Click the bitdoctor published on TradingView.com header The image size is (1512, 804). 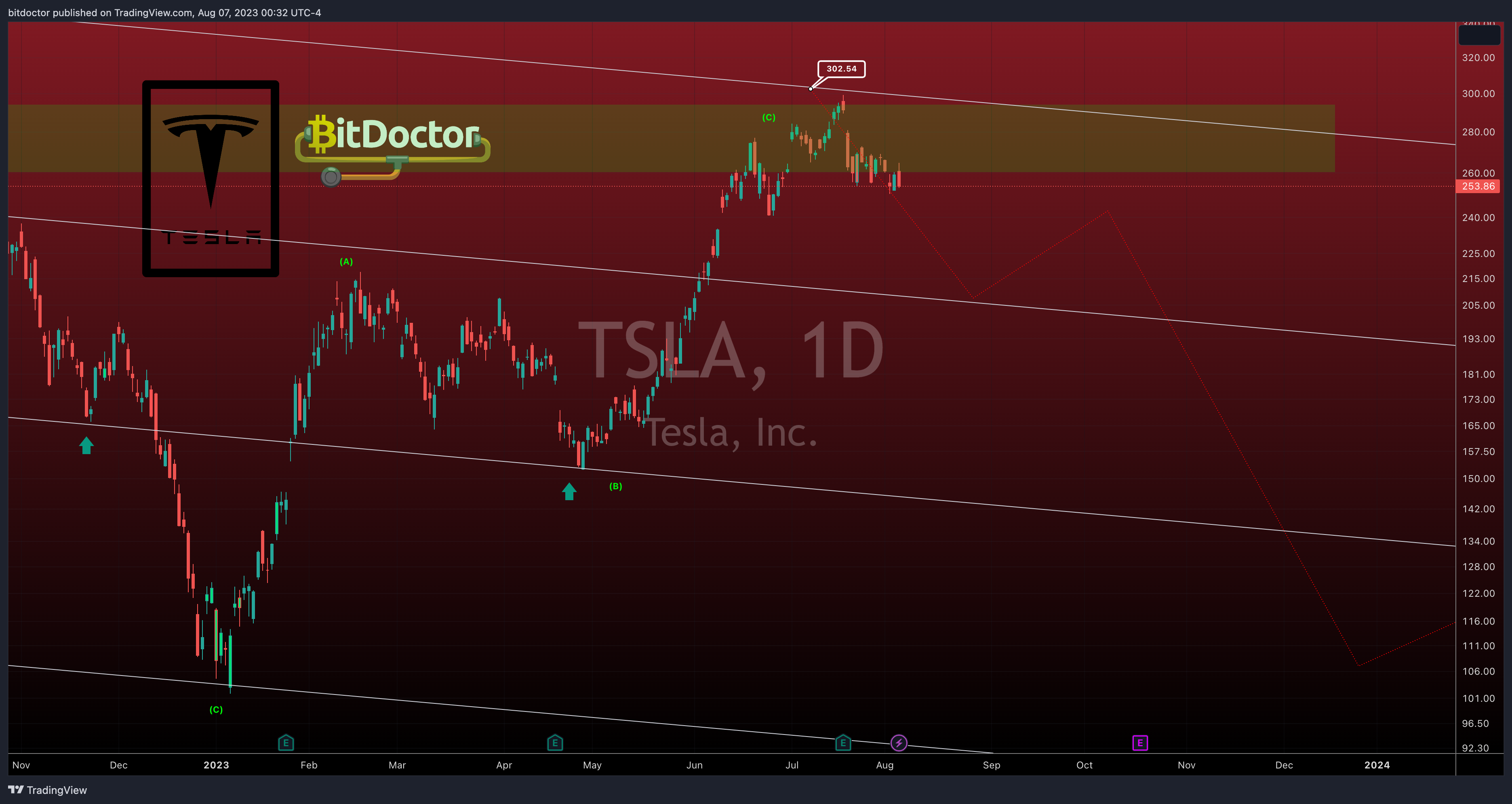point(164,13)
